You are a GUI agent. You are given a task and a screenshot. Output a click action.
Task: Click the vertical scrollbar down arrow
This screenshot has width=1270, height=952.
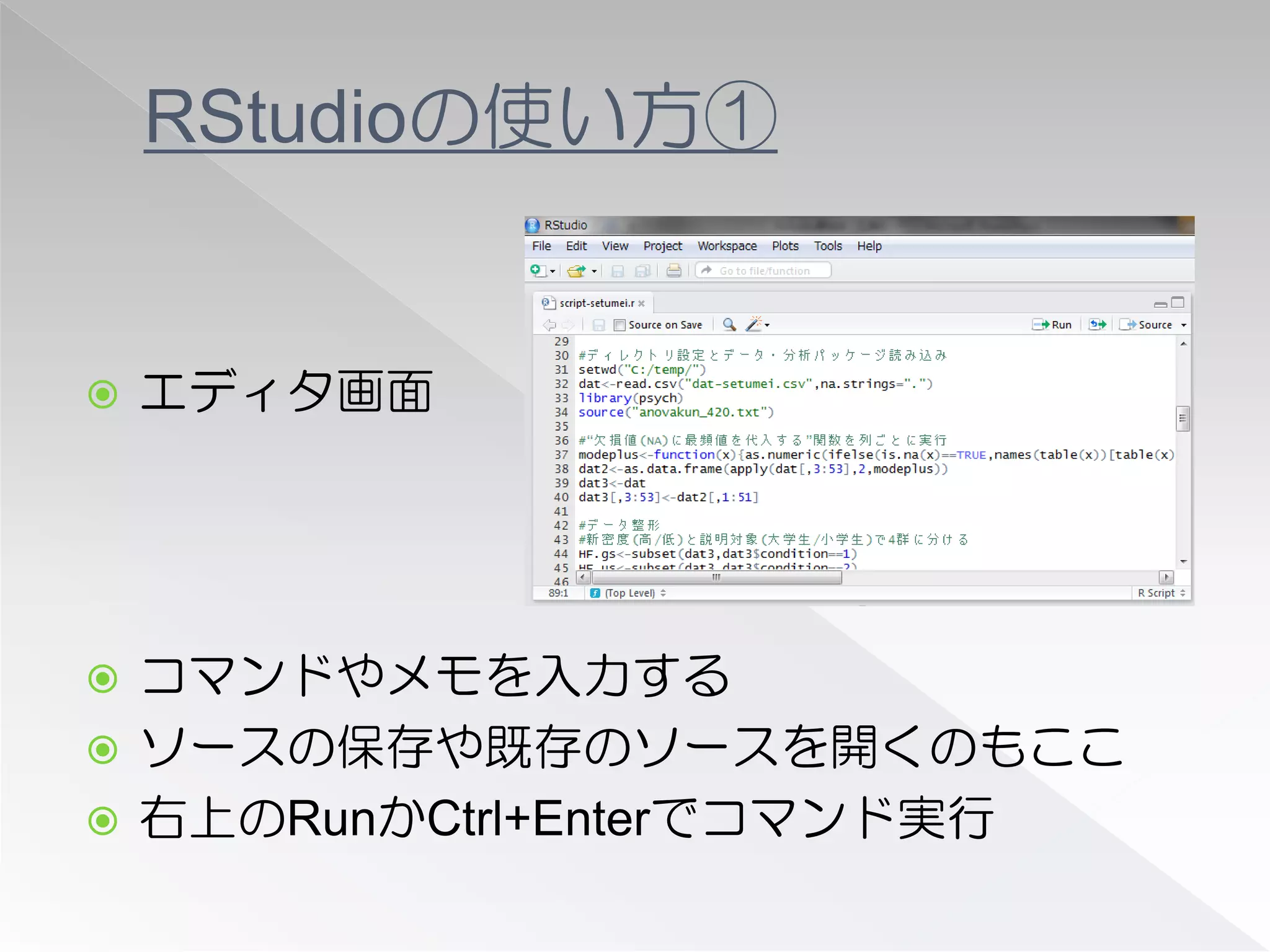pyautogui.click(x=1183, y=562)
